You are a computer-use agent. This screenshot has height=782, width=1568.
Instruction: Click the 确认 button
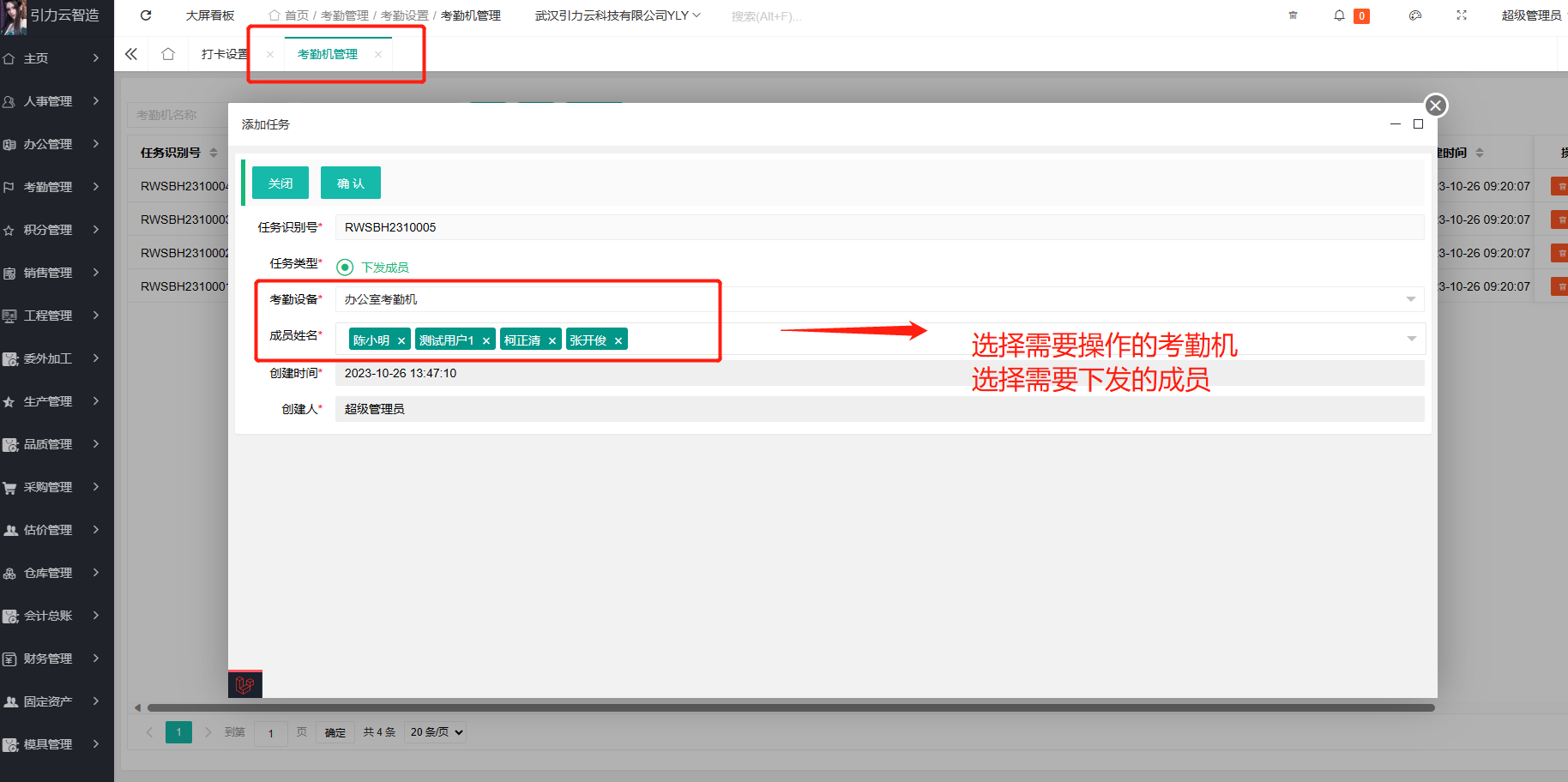(350, 183)
